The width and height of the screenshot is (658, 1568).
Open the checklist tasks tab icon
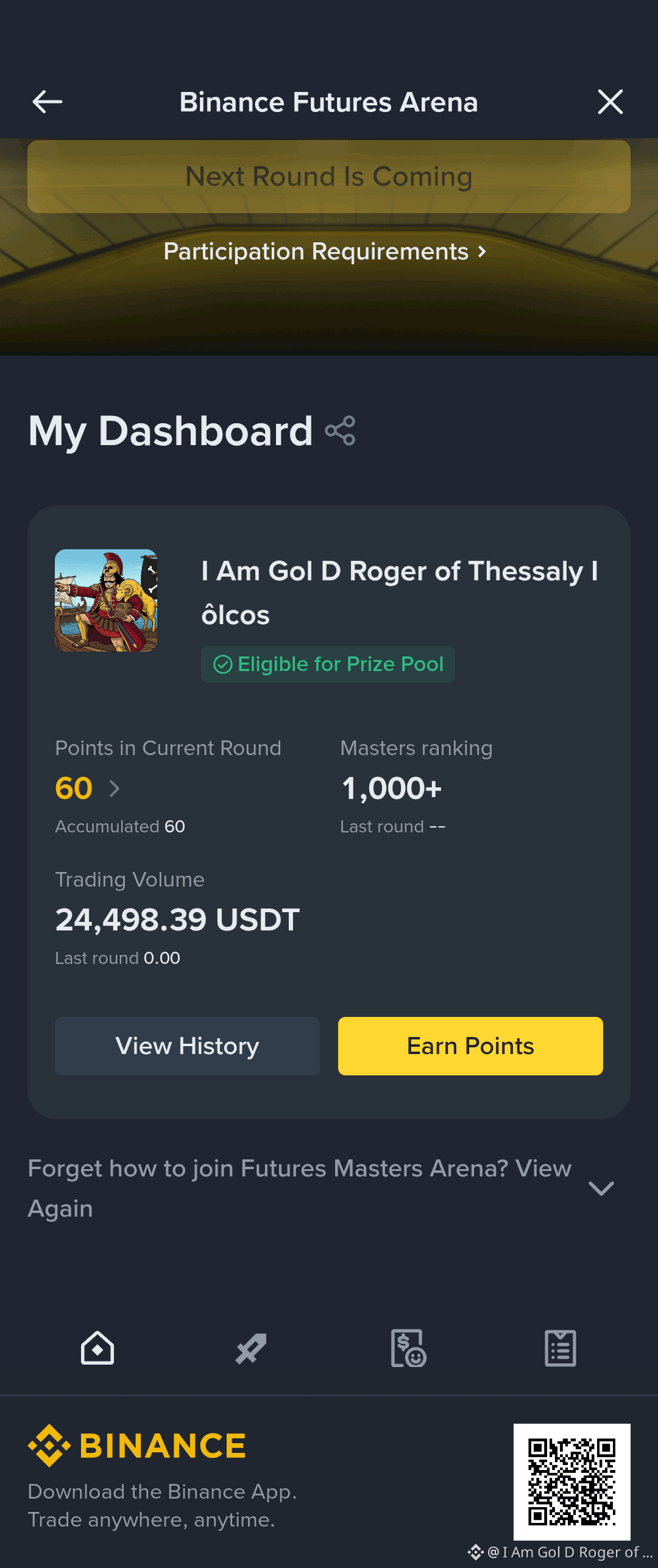(561, 1348)
